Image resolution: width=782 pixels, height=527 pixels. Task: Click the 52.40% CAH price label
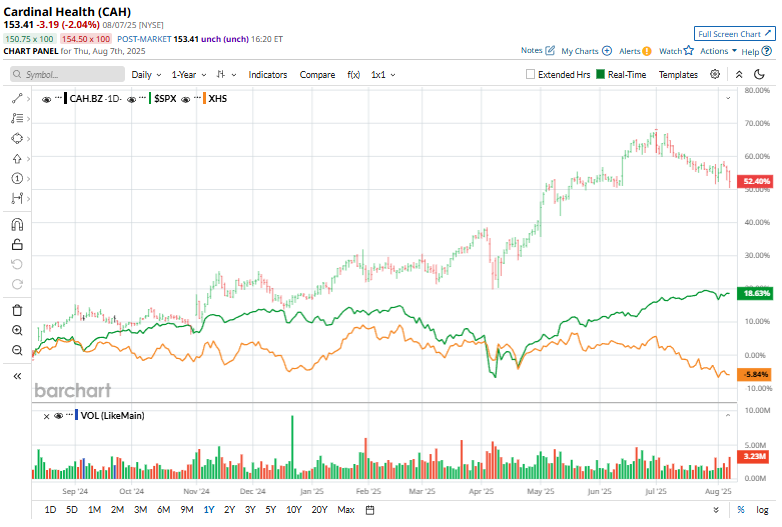[756, 181]
